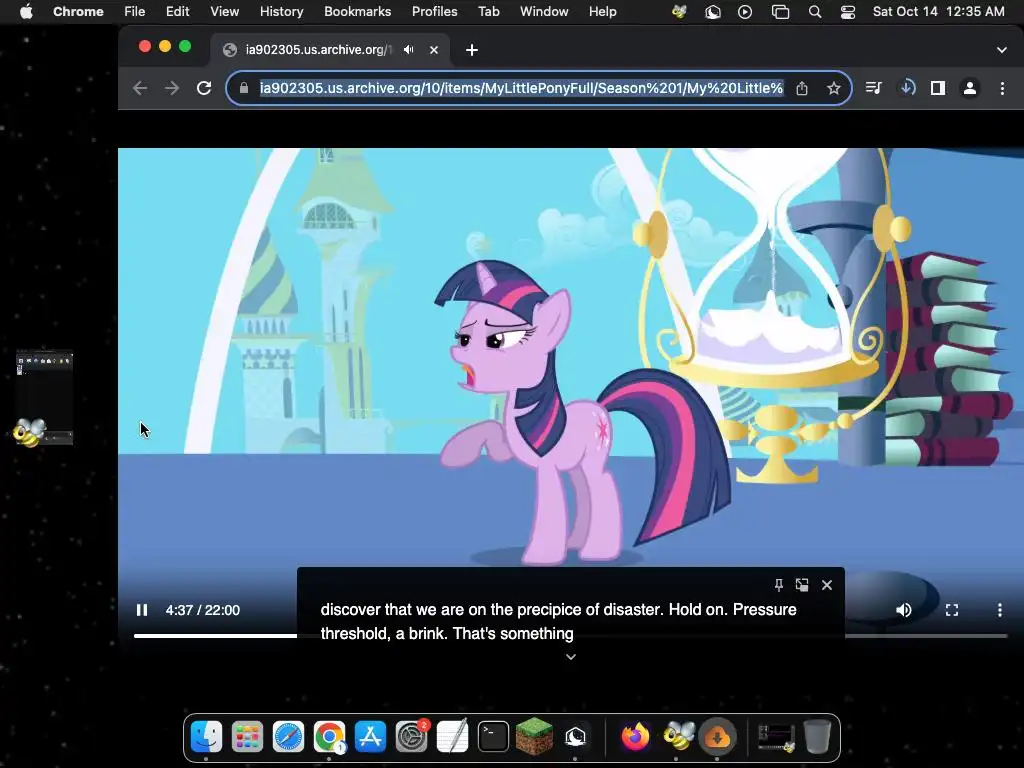Open Control Center in menu bar

pos(848,12)
